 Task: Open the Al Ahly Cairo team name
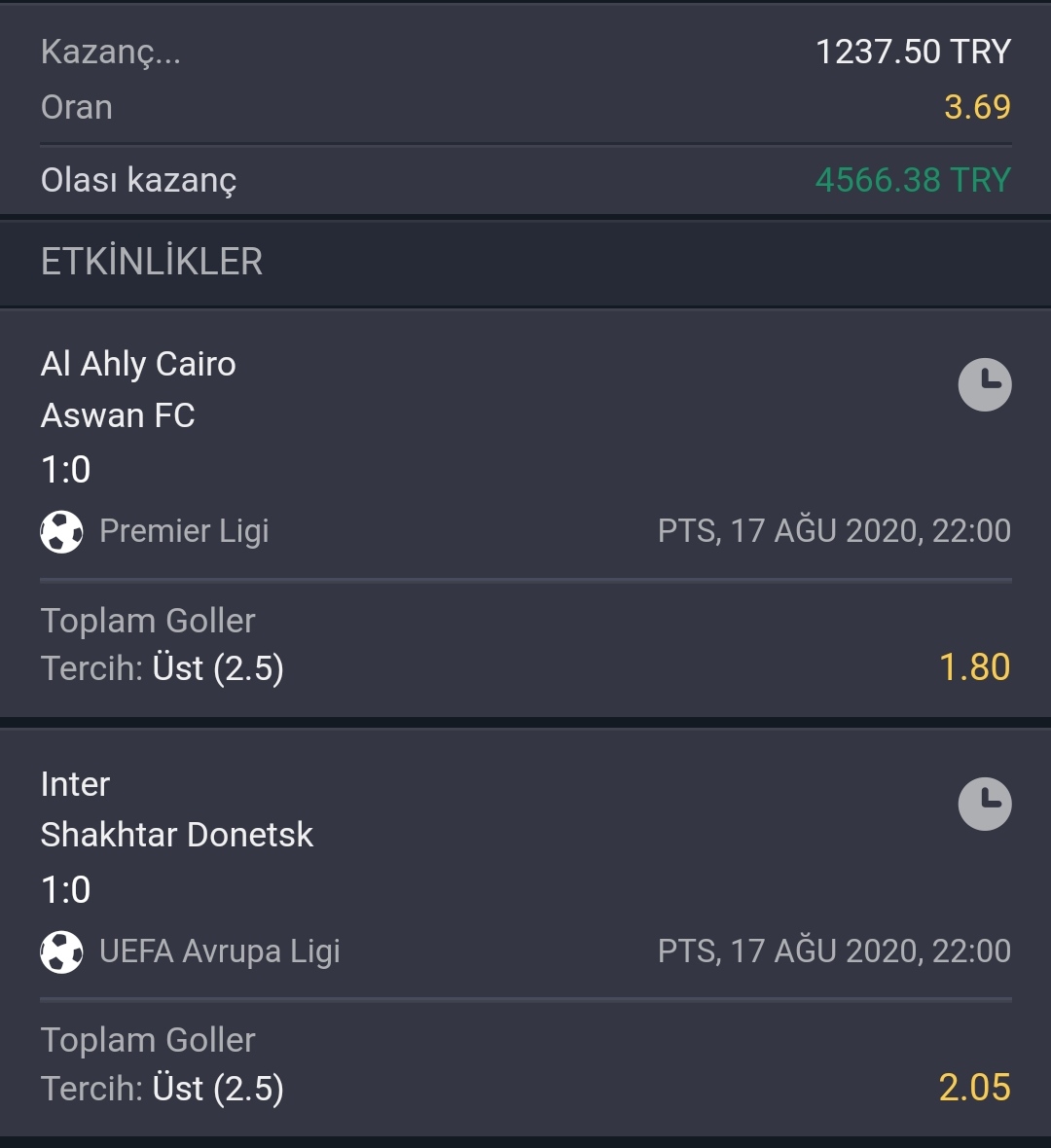point(138,365)
